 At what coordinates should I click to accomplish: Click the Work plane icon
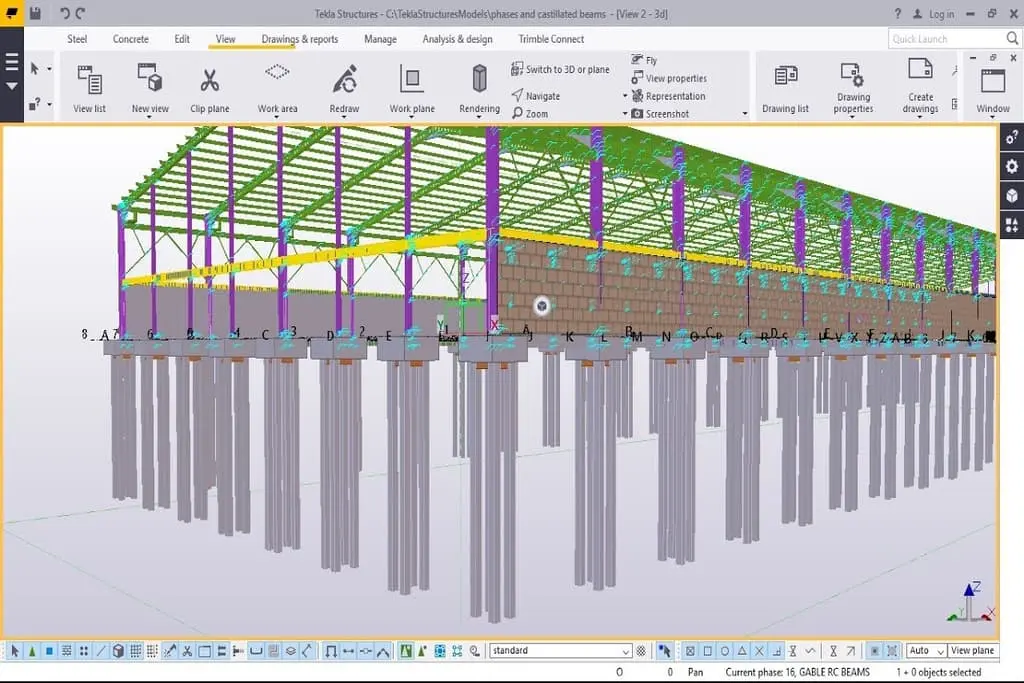[x=411, y=79]
